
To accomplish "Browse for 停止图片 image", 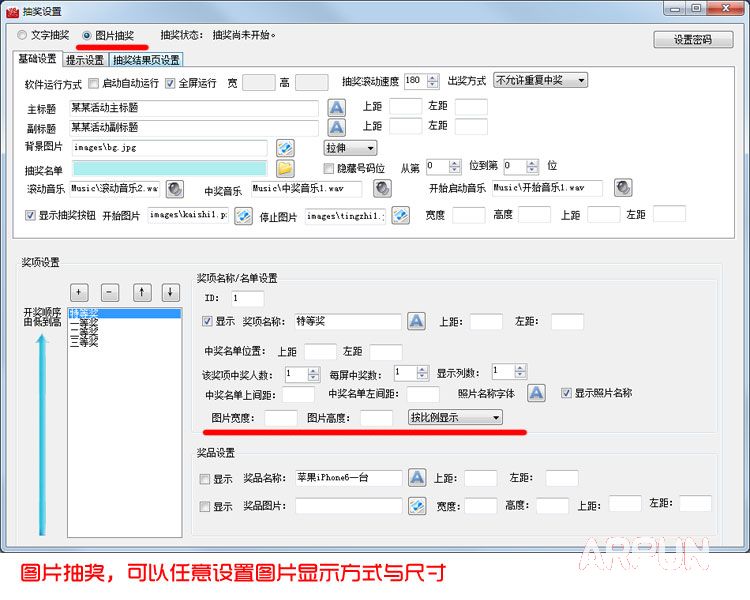I will (400, 215).
